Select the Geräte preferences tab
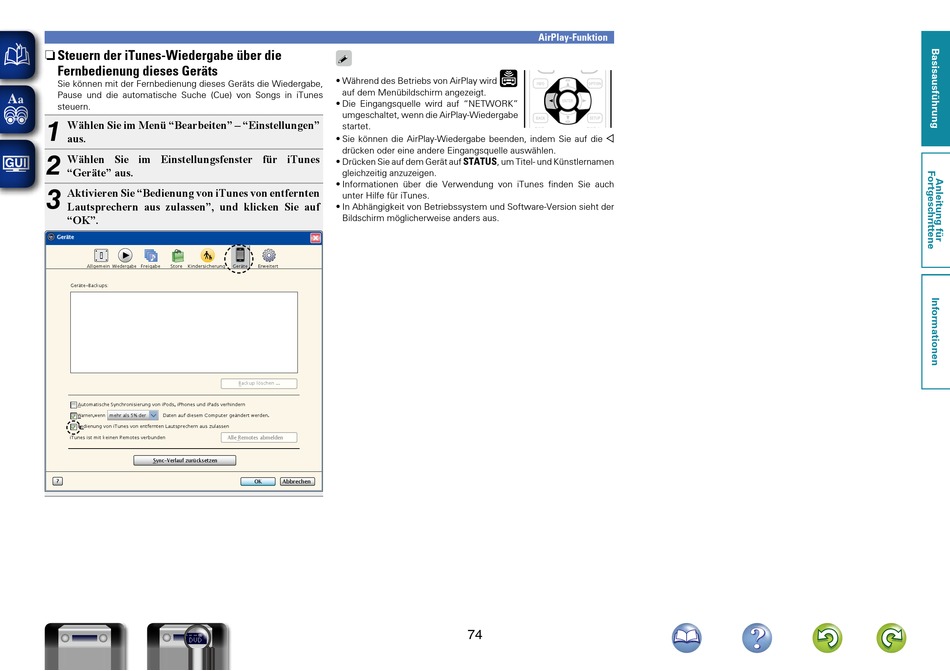 coord(240,258)
